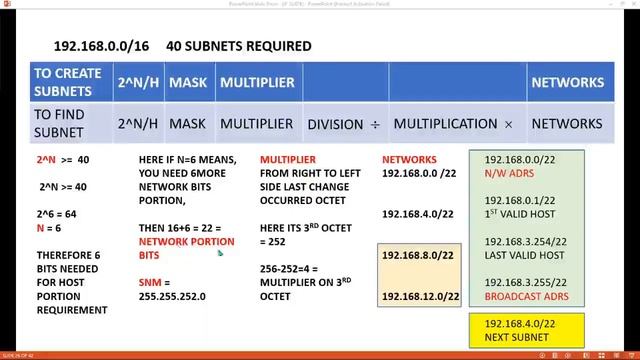
Task: Click the '1ST VALID HOST' label
Action: click(x=520, y=214)
